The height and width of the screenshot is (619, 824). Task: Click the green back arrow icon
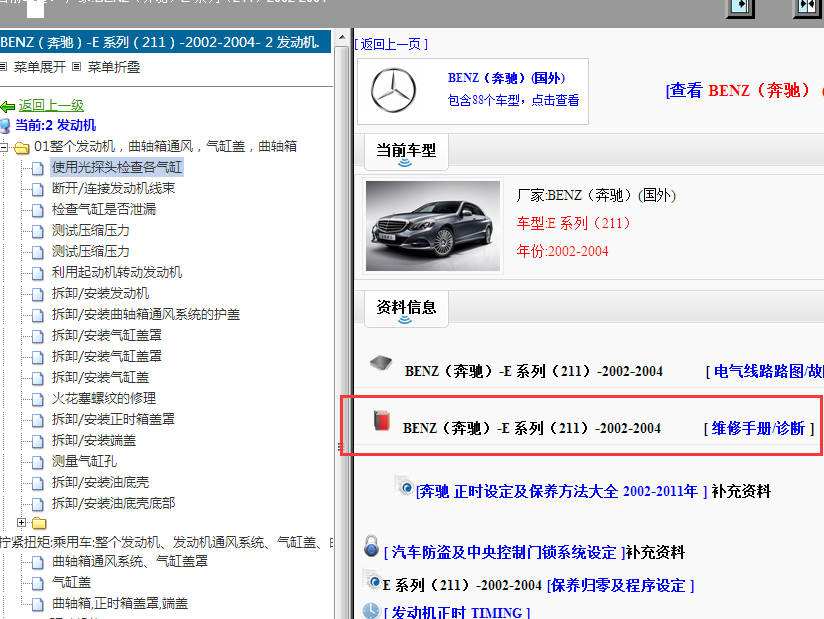7,107
